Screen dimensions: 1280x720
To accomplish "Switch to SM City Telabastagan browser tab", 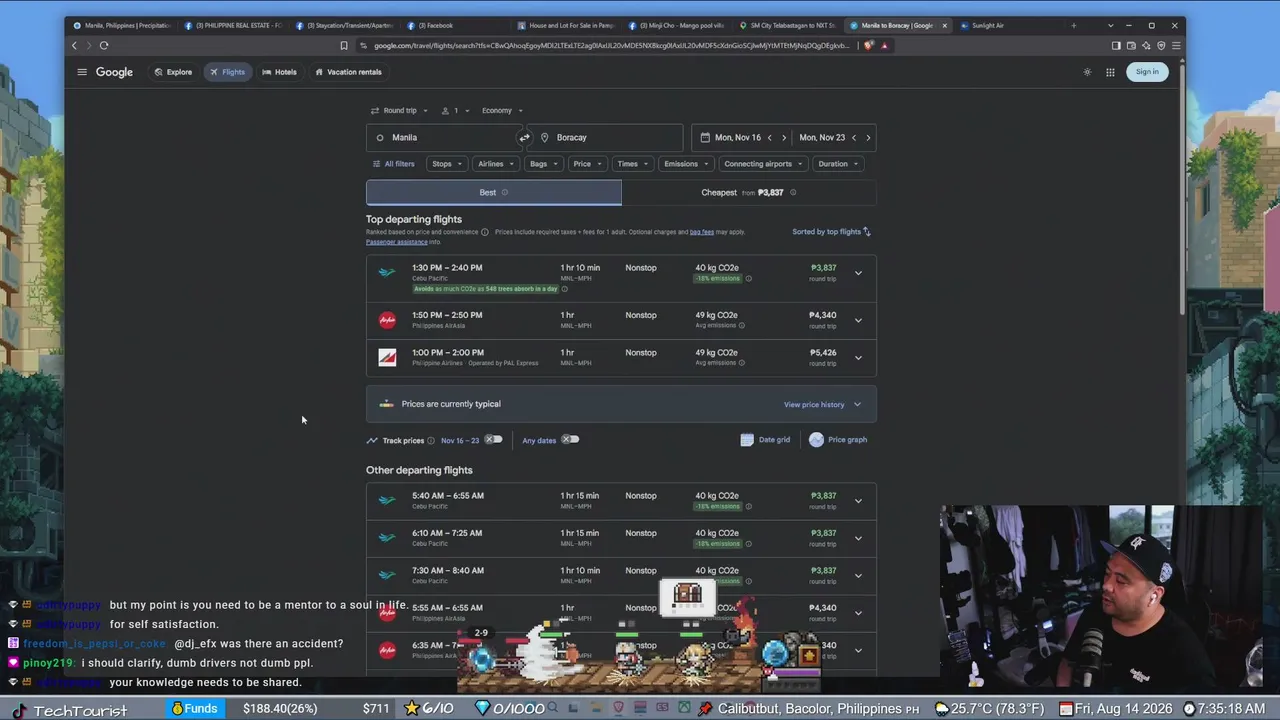I will 787,25.
